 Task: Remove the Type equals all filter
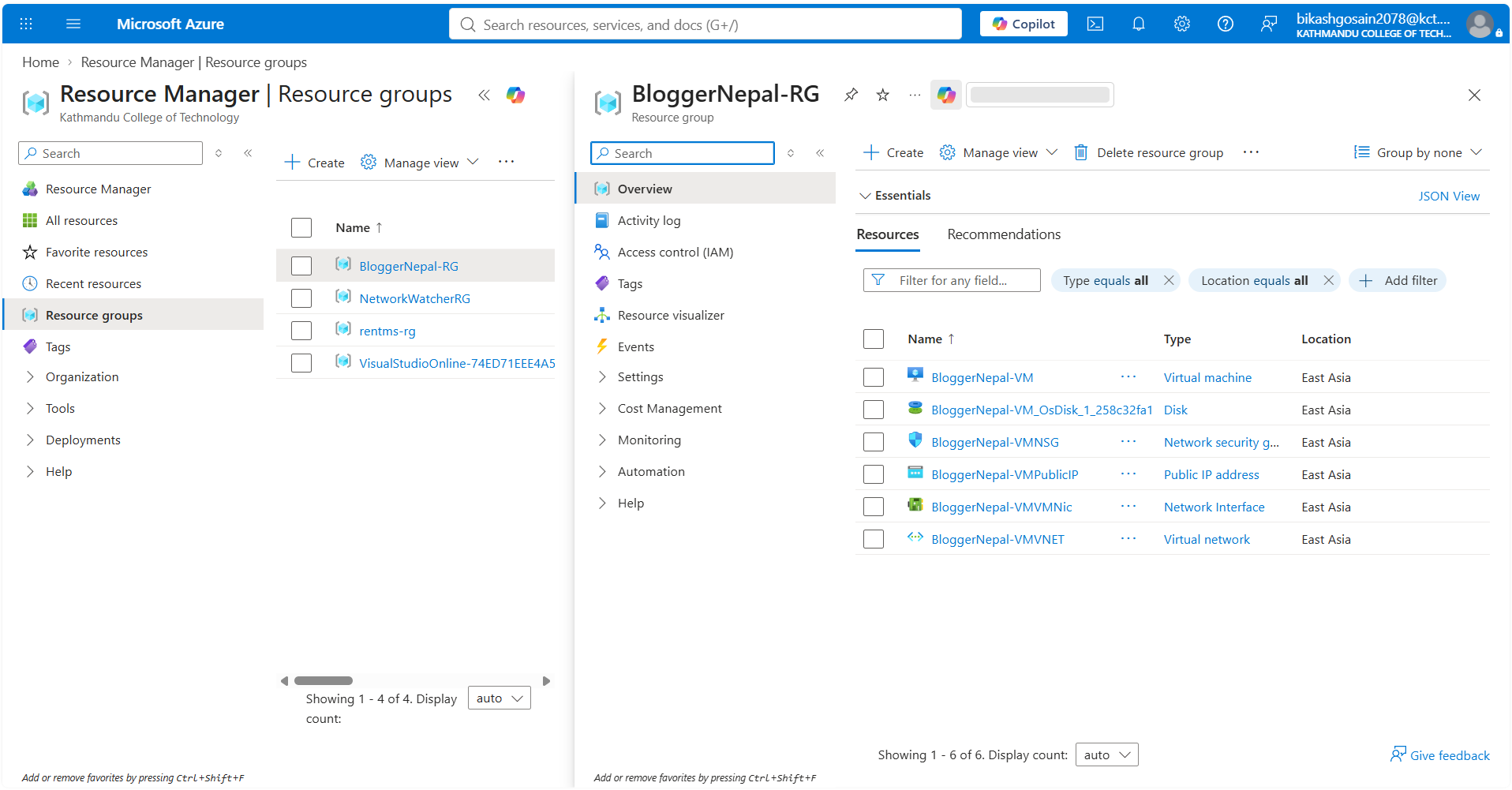pyautogui.click(x=1169, y=280)
